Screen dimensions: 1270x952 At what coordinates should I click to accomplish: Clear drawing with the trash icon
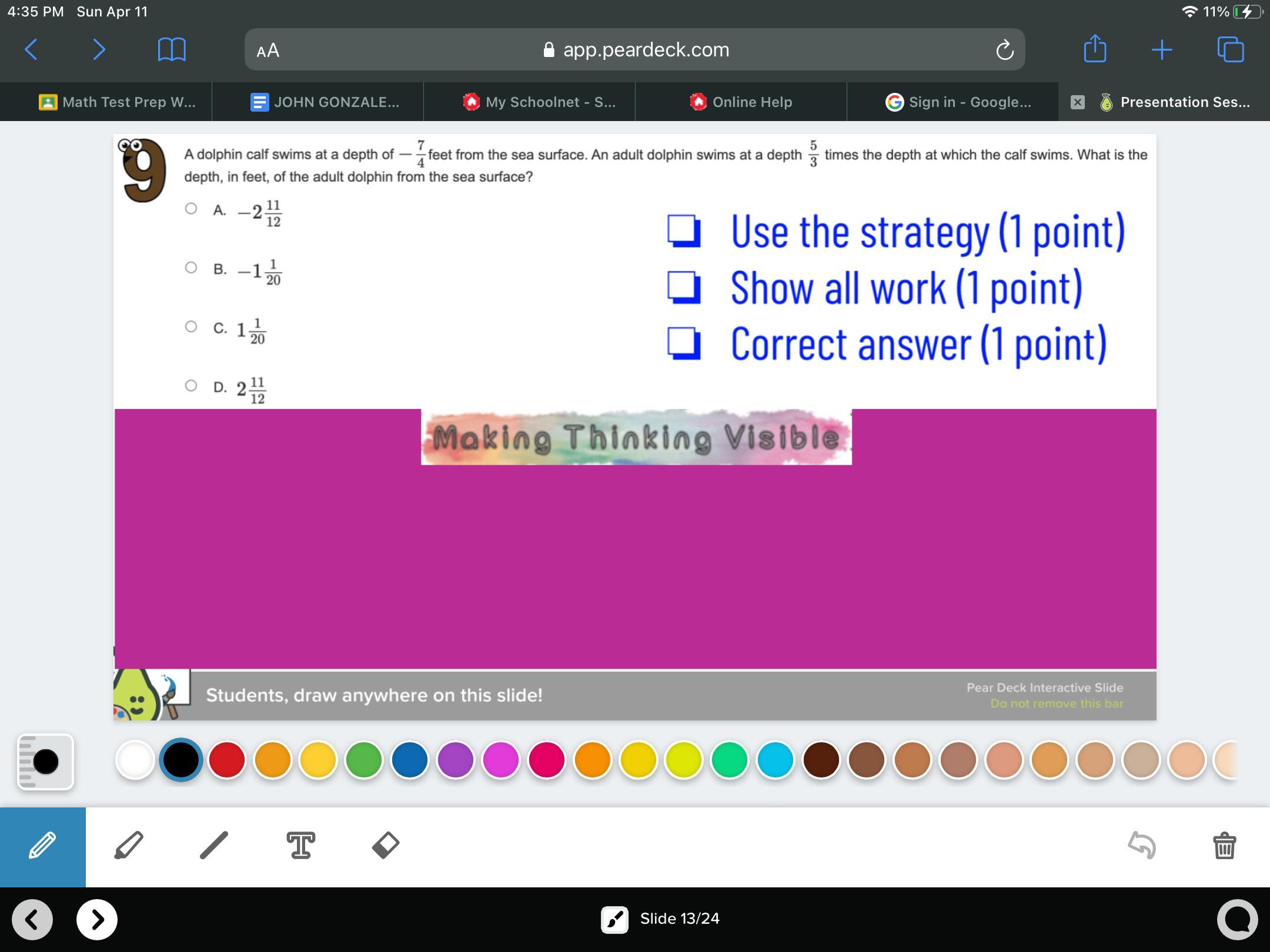(1224, 846)
